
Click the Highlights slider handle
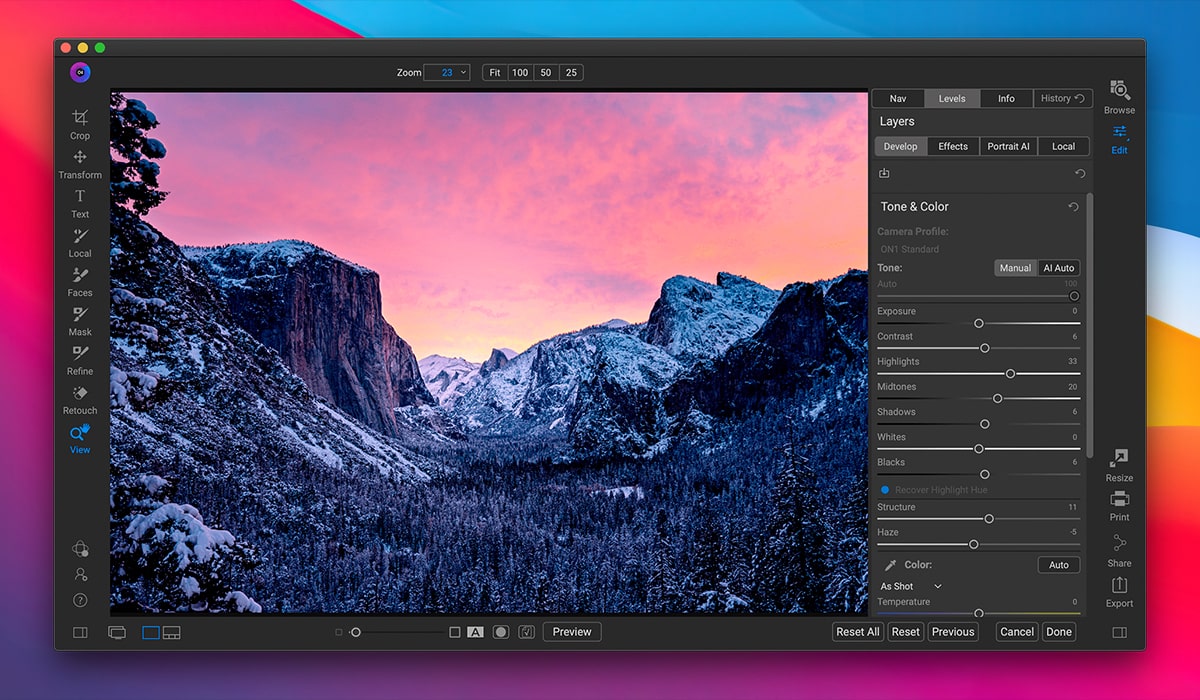coord(1010,374)
